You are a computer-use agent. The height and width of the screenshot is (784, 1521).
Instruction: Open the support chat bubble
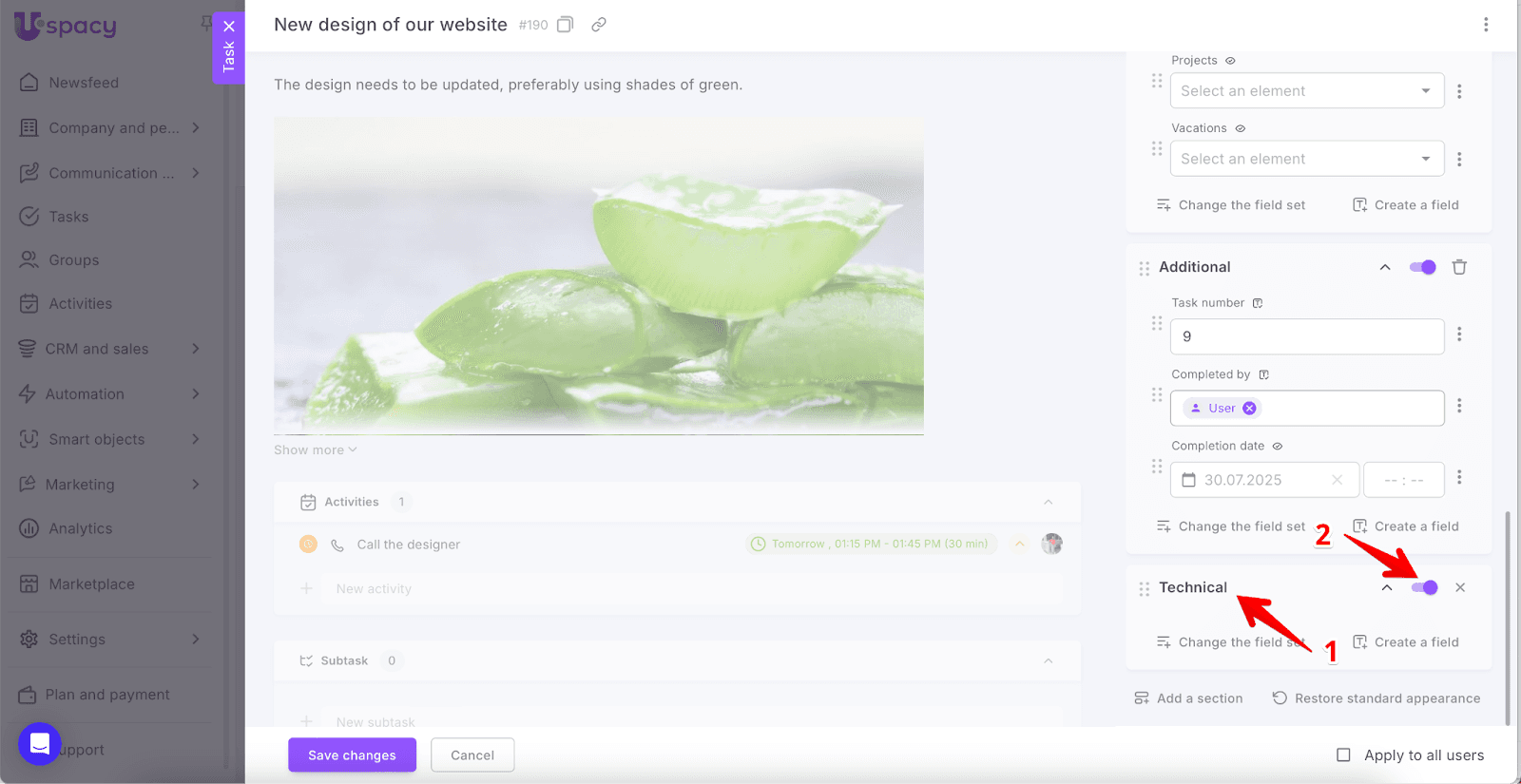click(x=40, y=743)
